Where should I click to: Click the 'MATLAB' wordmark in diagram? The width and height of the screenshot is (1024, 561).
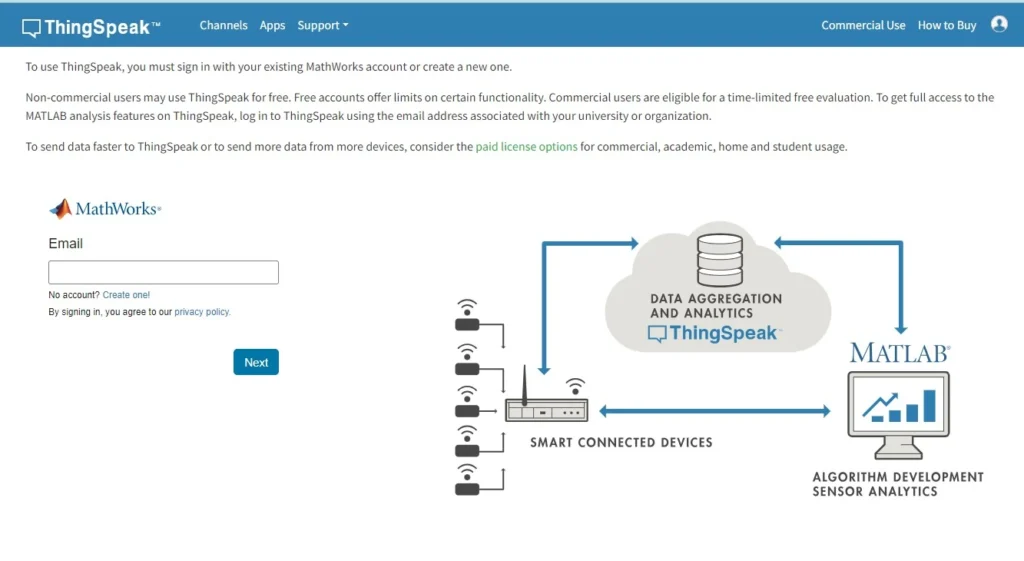900,353
